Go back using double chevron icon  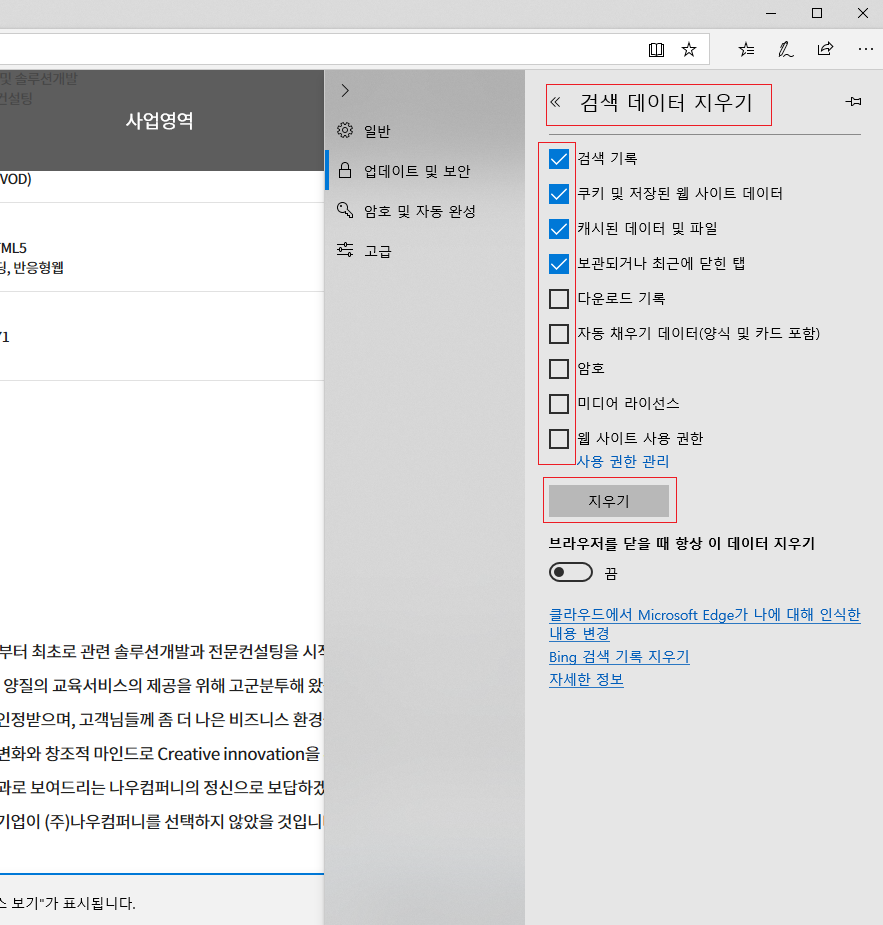[x=556, y=102]
